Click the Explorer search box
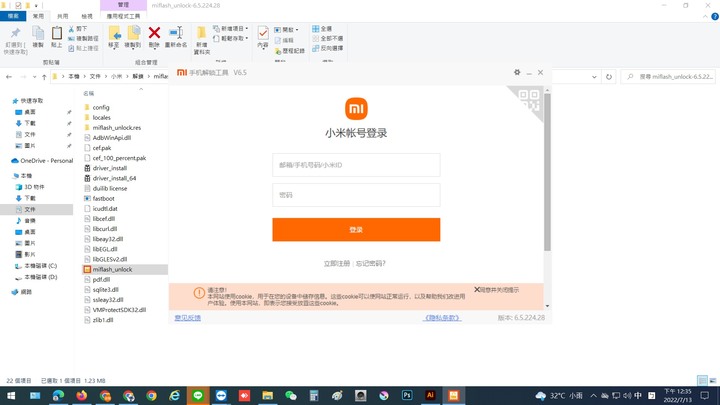This screenshot has width=720, height=405. coord(668,77)
